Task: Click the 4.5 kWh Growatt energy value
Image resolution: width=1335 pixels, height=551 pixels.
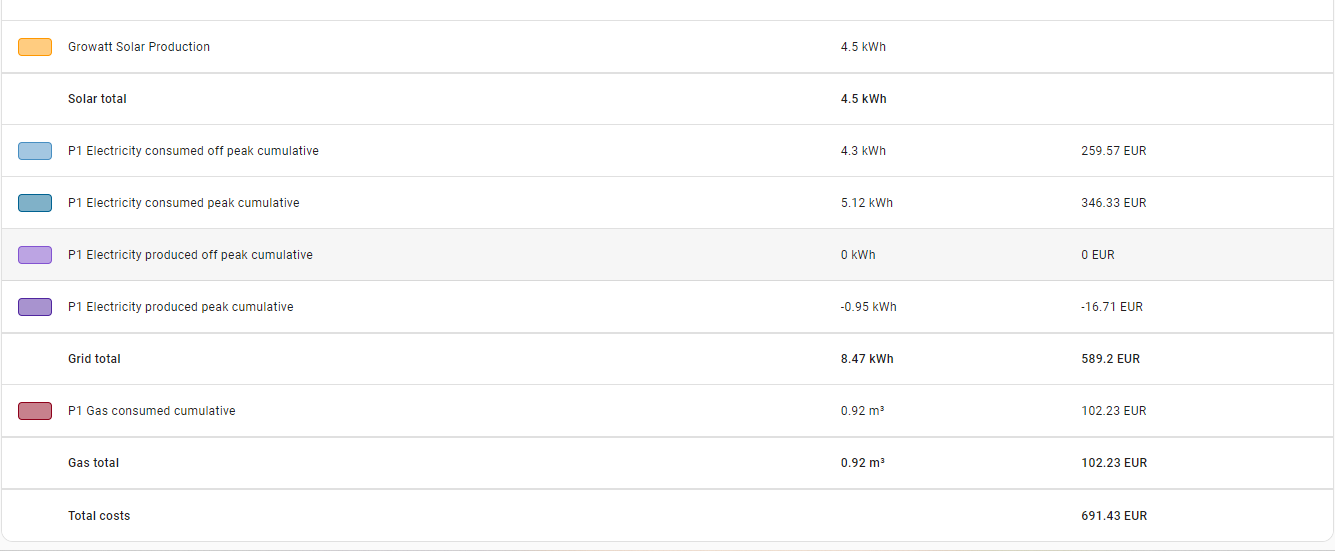Action: point(863,47)
